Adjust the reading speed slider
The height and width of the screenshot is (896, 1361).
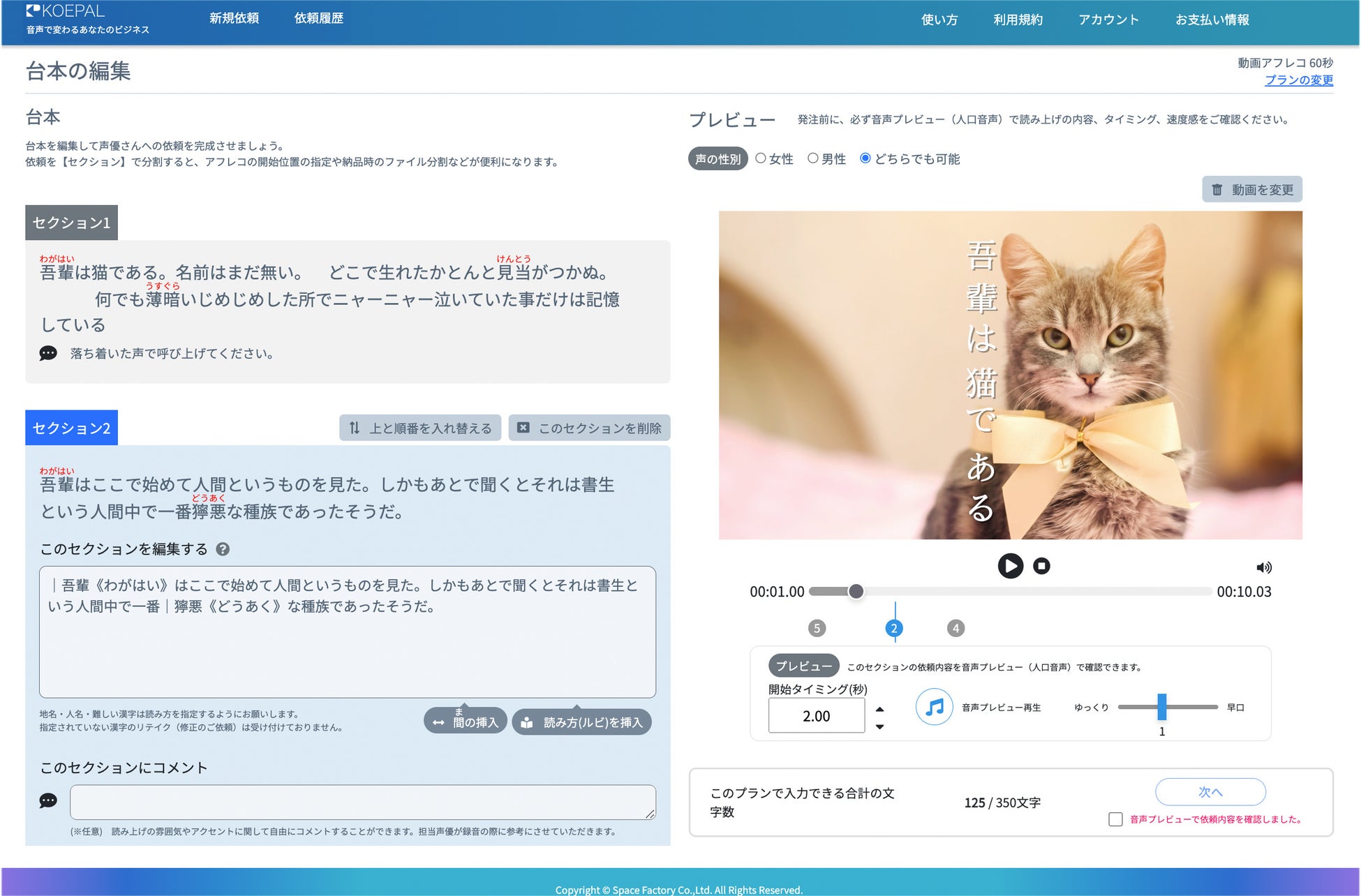(x=1162, y=707)
